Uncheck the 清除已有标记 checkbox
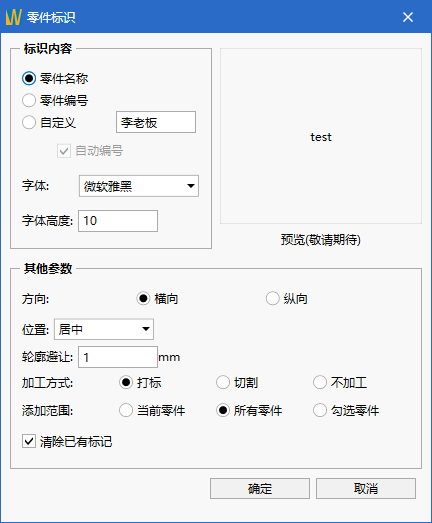 pos(29,441)
